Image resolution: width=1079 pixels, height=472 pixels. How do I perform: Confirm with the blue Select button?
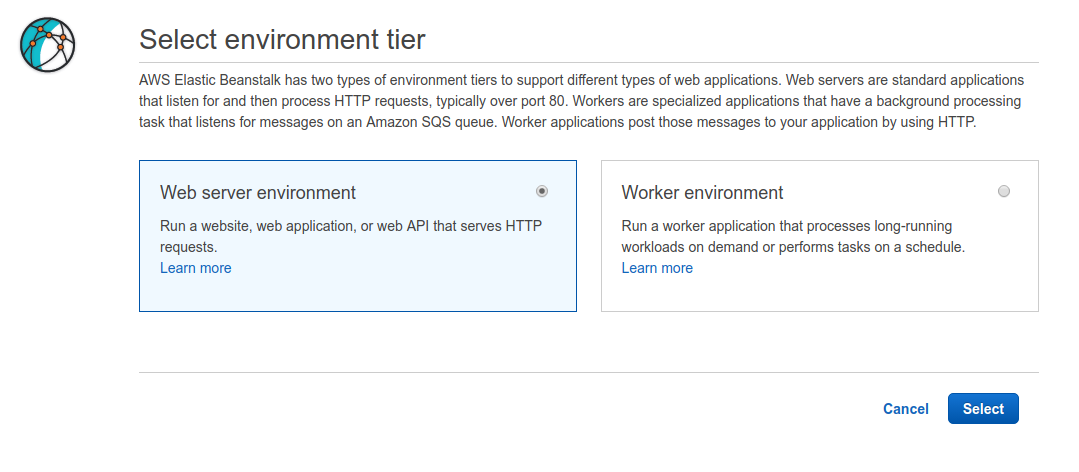[983, 409]
